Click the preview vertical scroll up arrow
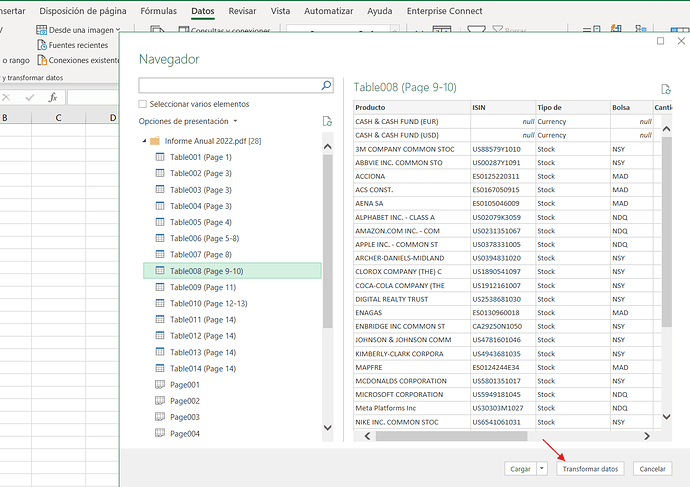690x487 pixels. tap(666, 129)
